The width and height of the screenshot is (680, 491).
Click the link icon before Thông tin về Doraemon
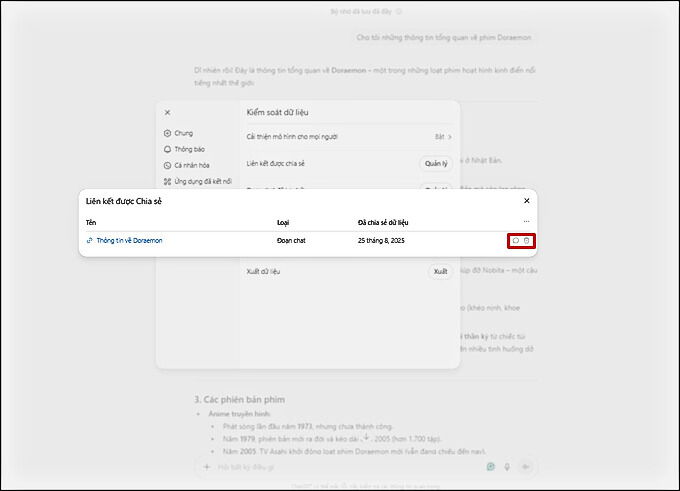click(x=90, y=241)
